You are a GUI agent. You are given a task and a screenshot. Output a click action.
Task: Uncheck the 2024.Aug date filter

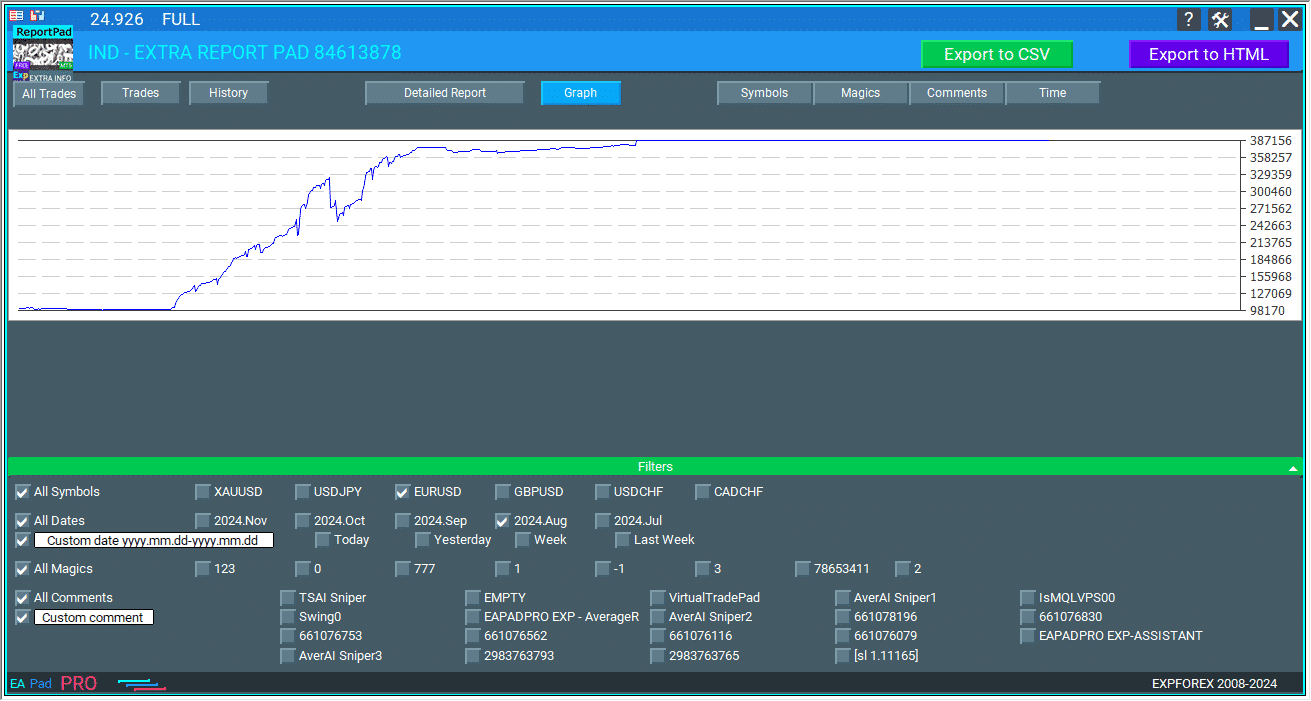(x=503, y=521)
